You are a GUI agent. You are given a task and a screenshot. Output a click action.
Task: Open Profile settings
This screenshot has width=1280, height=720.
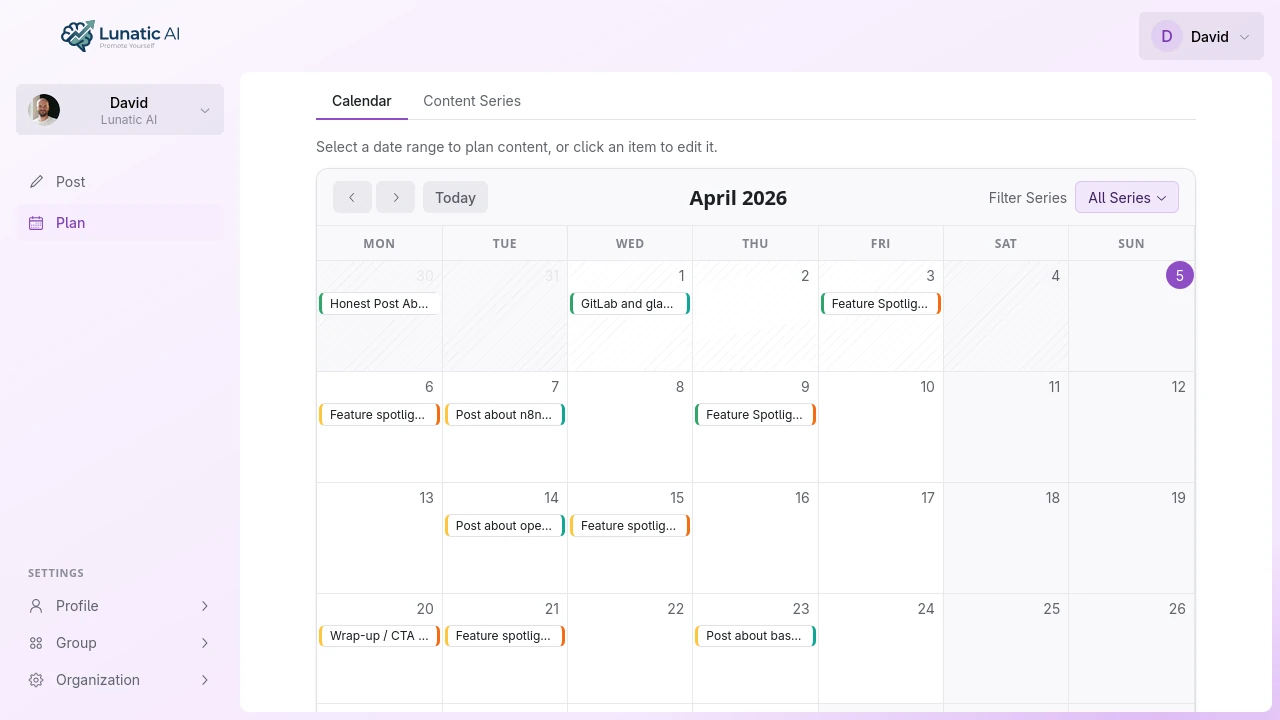click(120, 606)
